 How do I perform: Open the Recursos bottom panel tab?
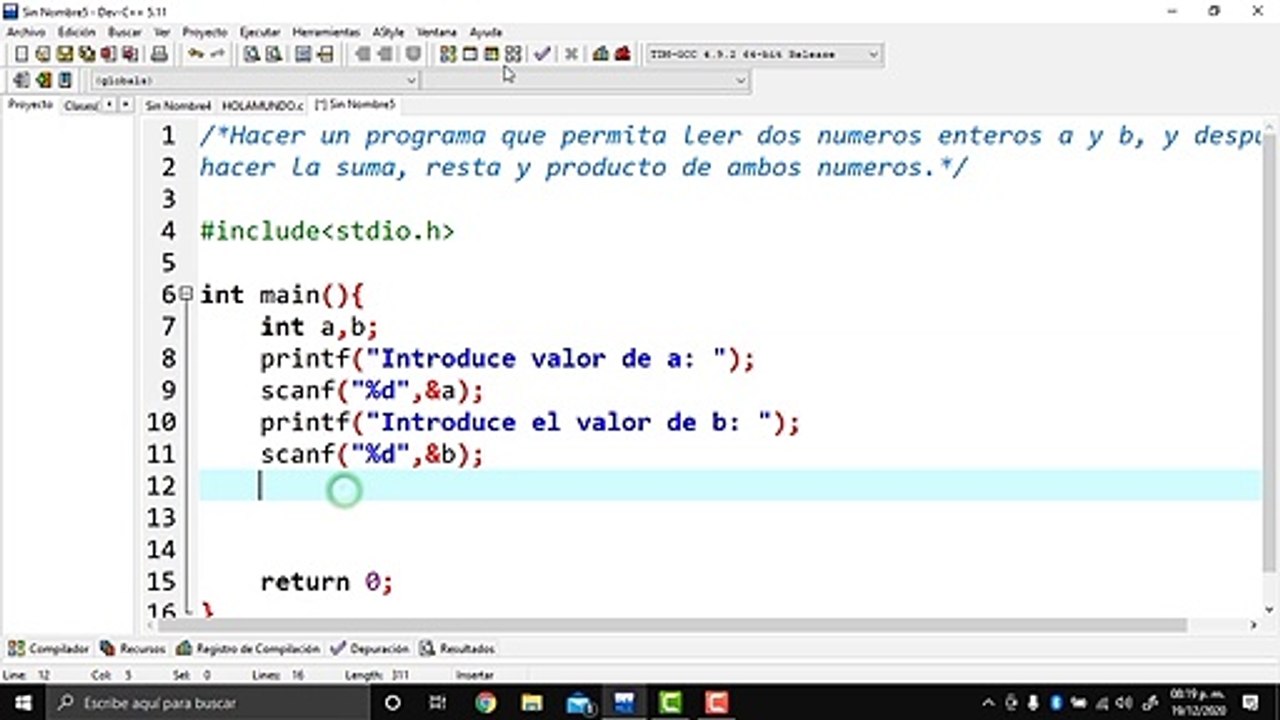point(133,648)
